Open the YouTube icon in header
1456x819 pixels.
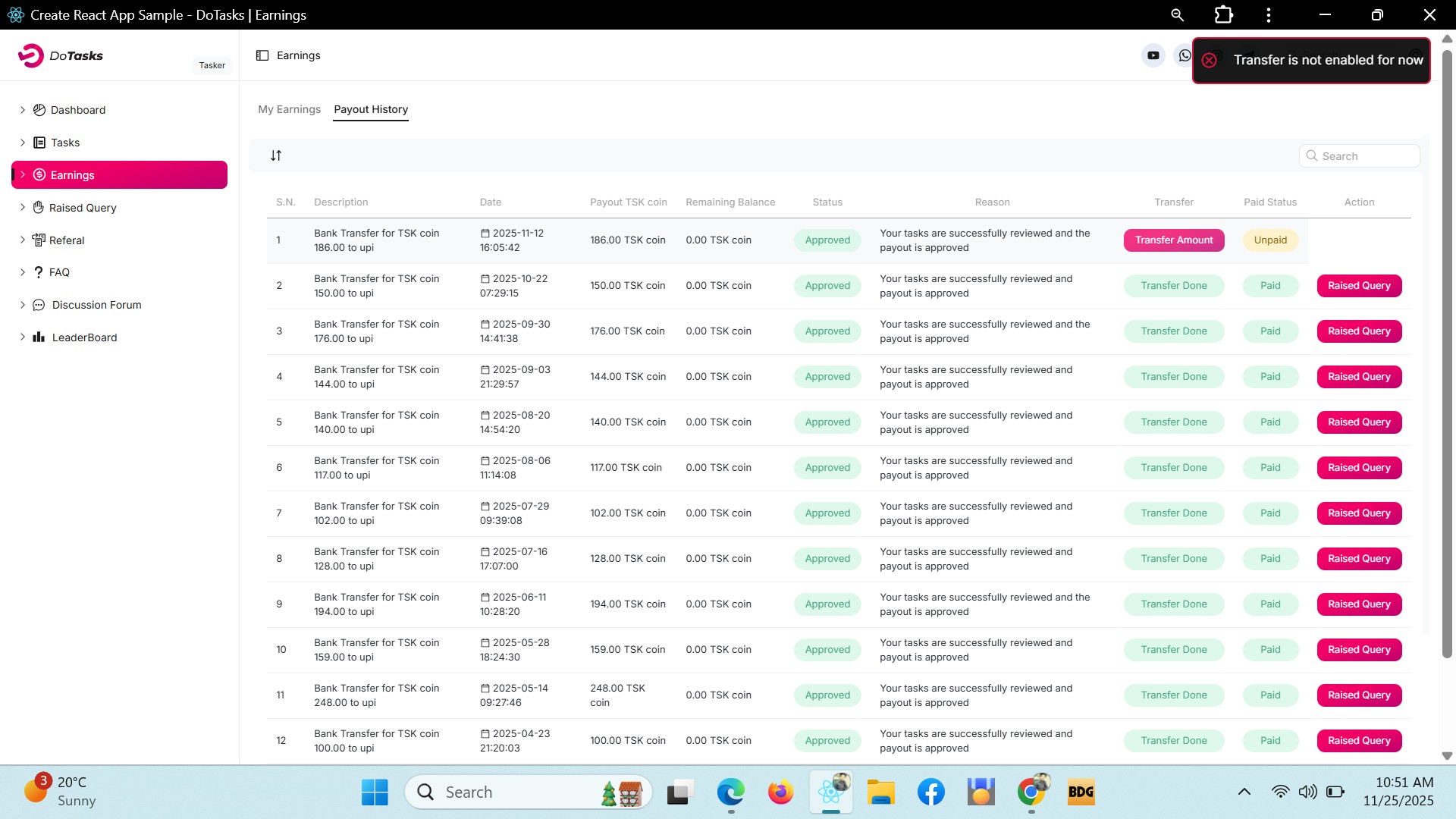(1153, 55)
